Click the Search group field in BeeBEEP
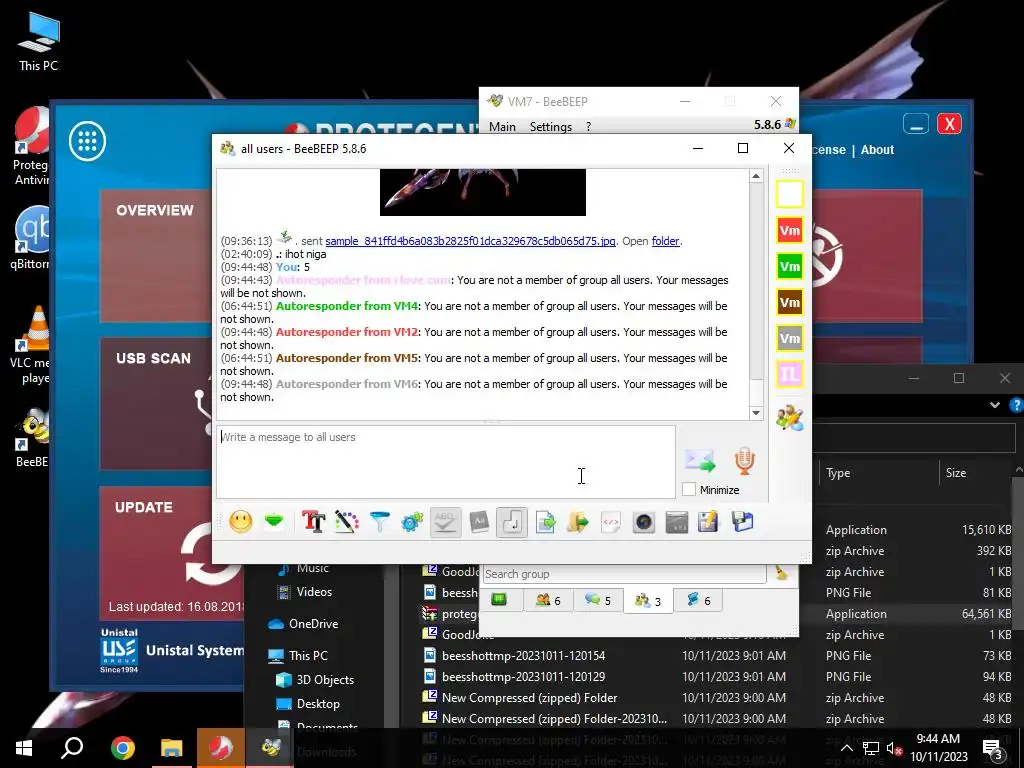Image resolution: width=1024 pixels, height=768 pixels. click(x=624, y=574)
